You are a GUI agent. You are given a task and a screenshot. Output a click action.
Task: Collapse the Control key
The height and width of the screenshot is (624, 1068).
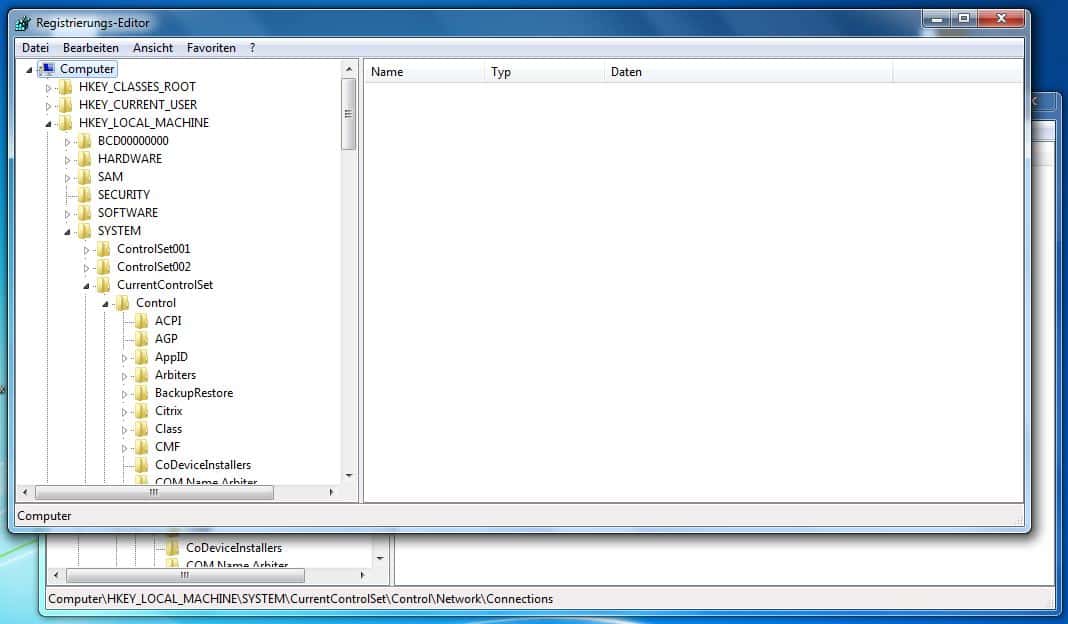pyautogui.click(x=106, y=305)
